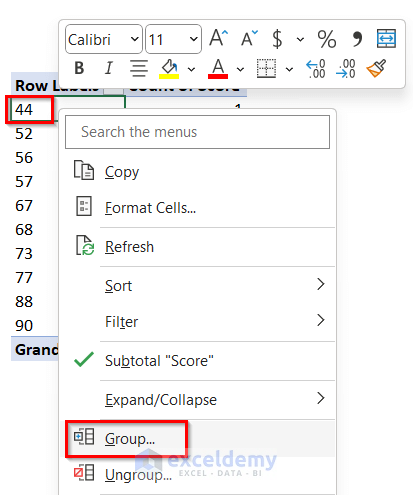Decrease decimal places
413x495 pixels.
pos(345,69)
